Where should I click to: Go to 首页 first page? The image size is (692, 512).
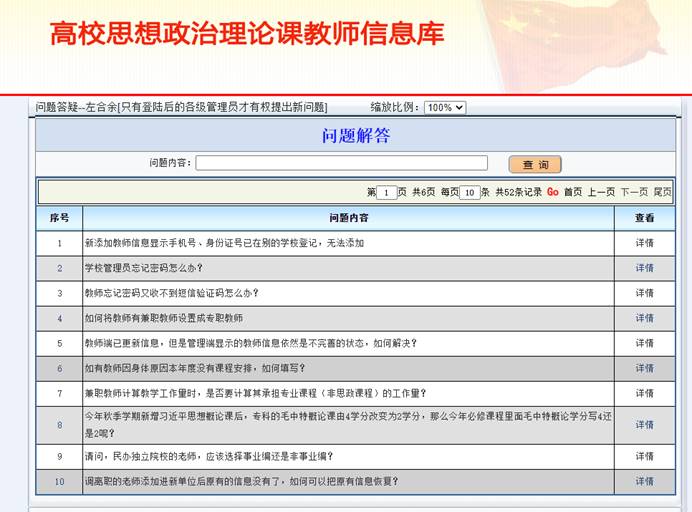point(573,192)
